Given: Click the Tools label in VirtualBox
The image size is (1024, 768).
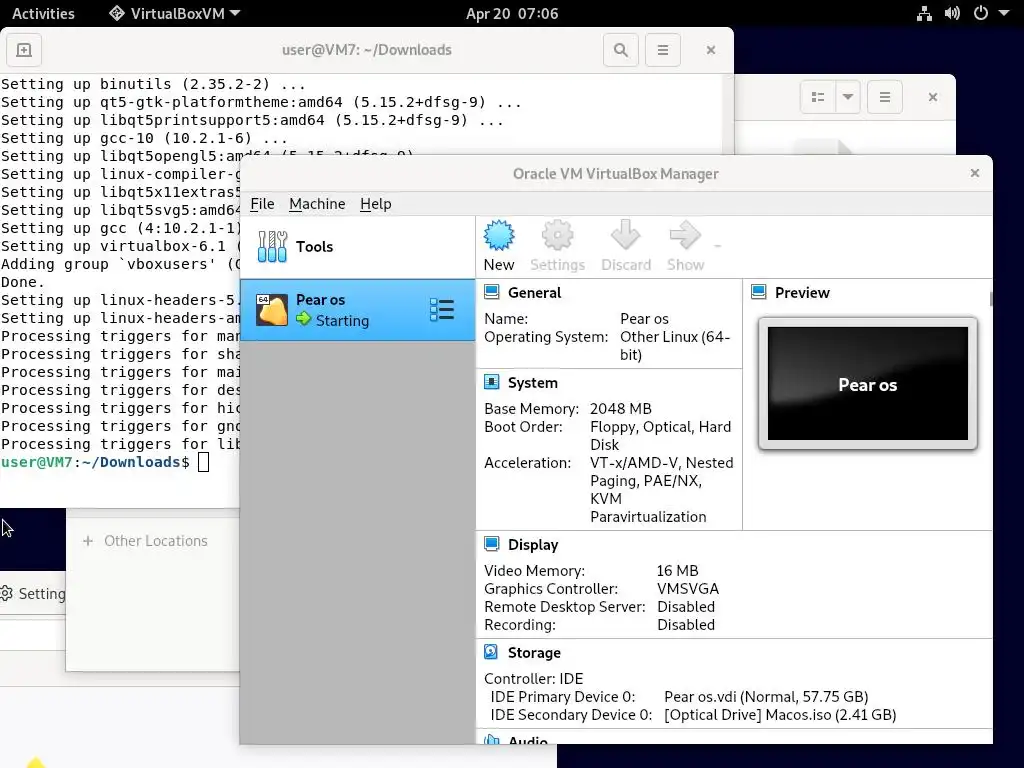Looking at the screenshot, I should tap(314, 246).
